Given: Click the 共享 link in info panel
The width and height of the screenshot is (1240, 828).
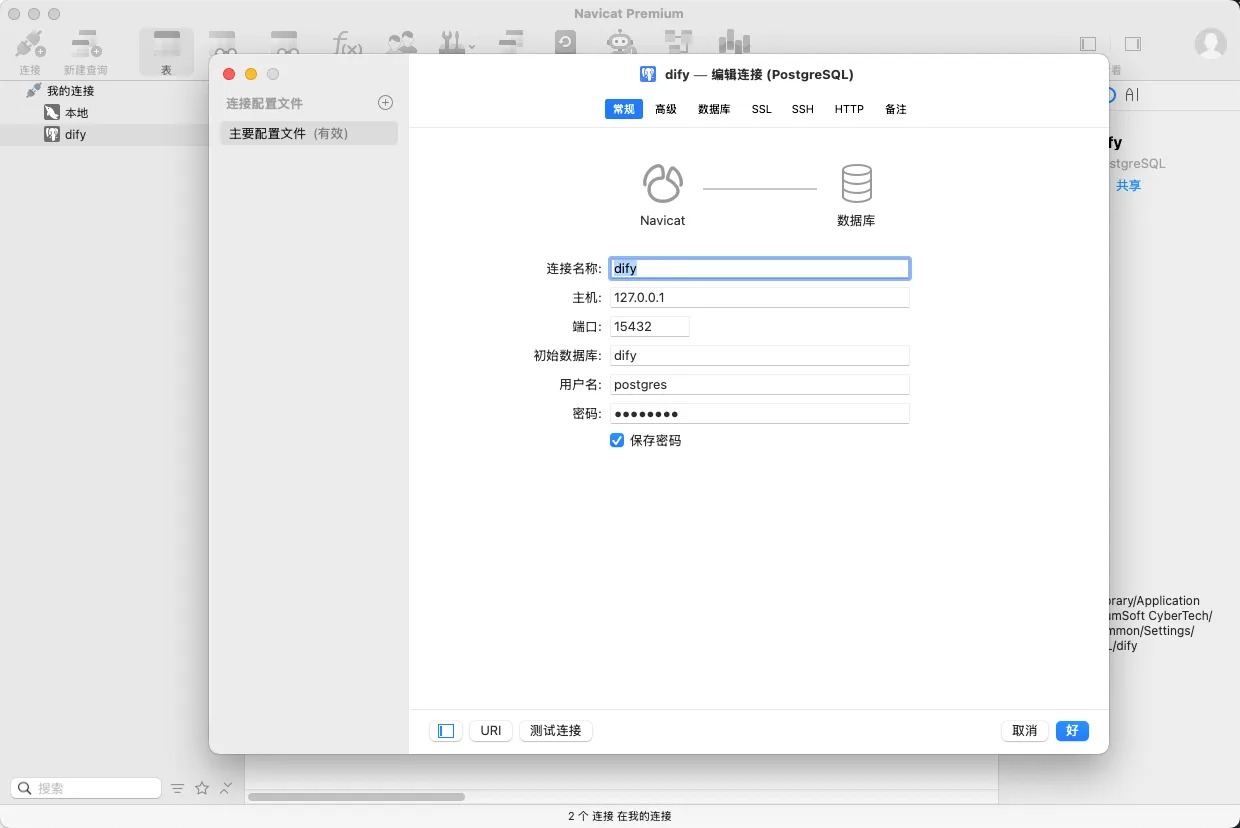Looking at the screenshot, I should tap(1128, 186).
